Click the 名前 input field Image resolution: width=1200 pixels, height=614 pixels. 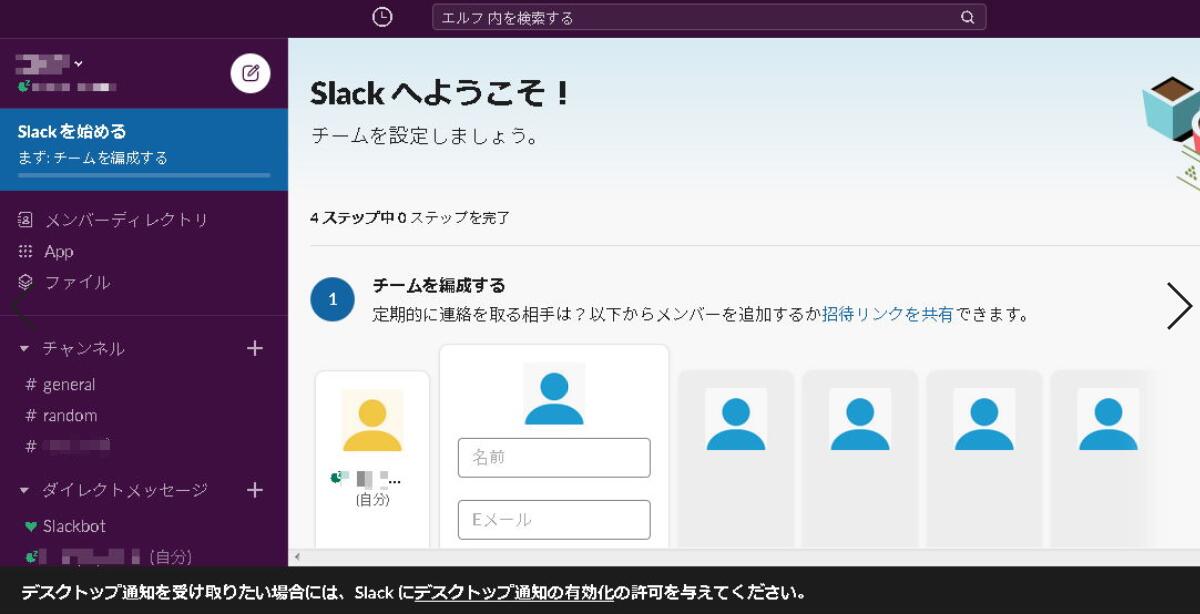[554, 457]
